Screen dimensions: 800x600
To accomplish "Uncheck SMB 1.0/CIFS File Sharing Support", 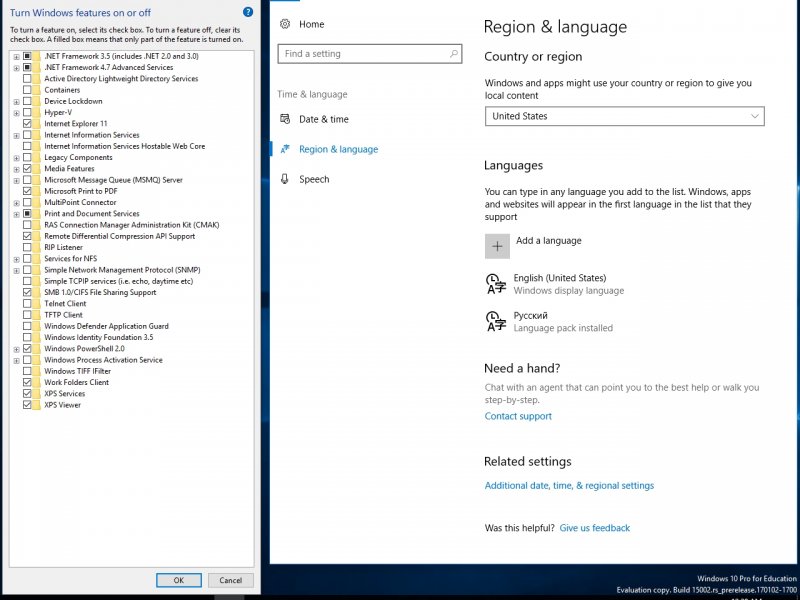I will 27,292.
